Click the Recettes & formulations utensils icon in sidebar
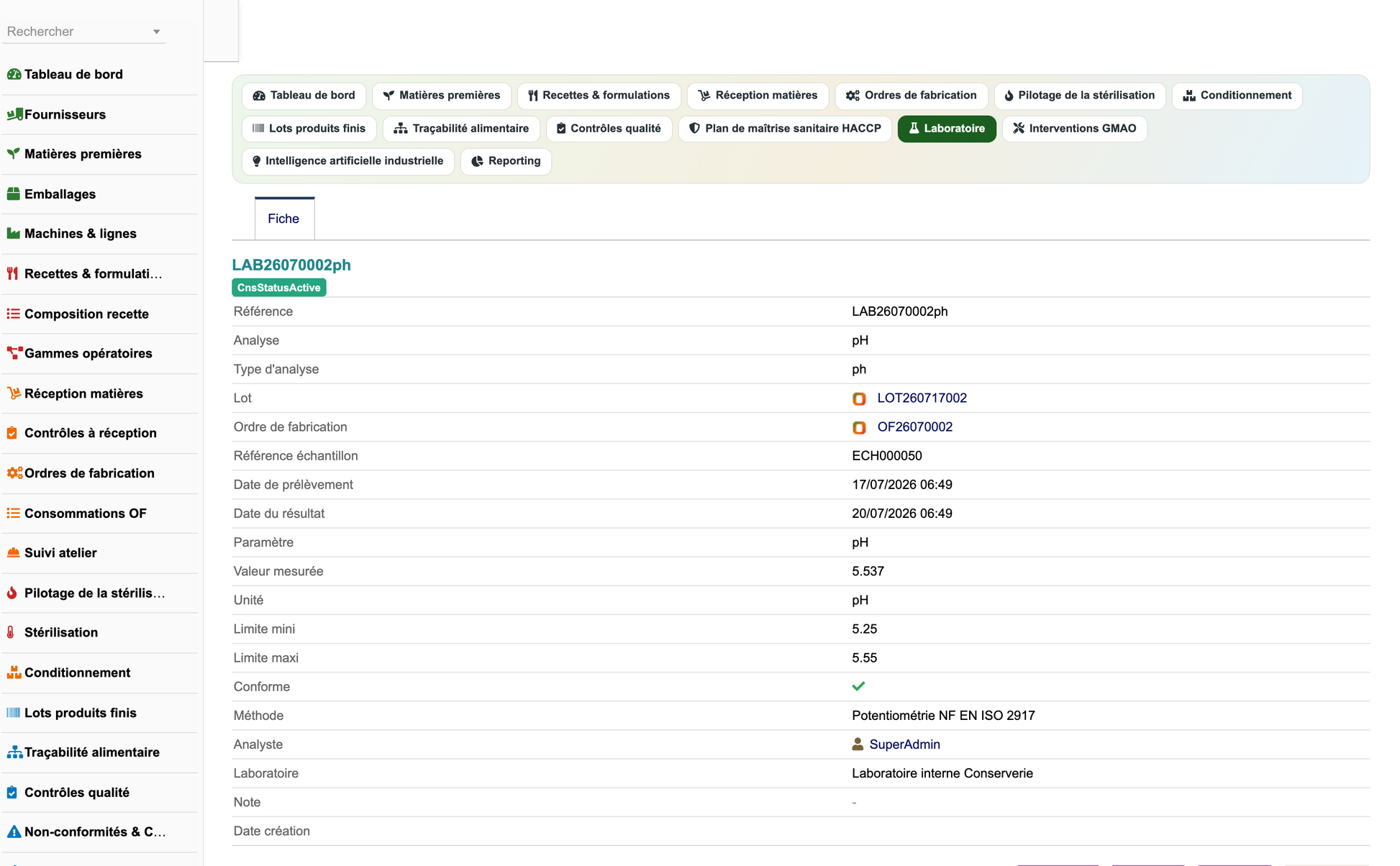The image size is (1400, 866). (12, 274)
